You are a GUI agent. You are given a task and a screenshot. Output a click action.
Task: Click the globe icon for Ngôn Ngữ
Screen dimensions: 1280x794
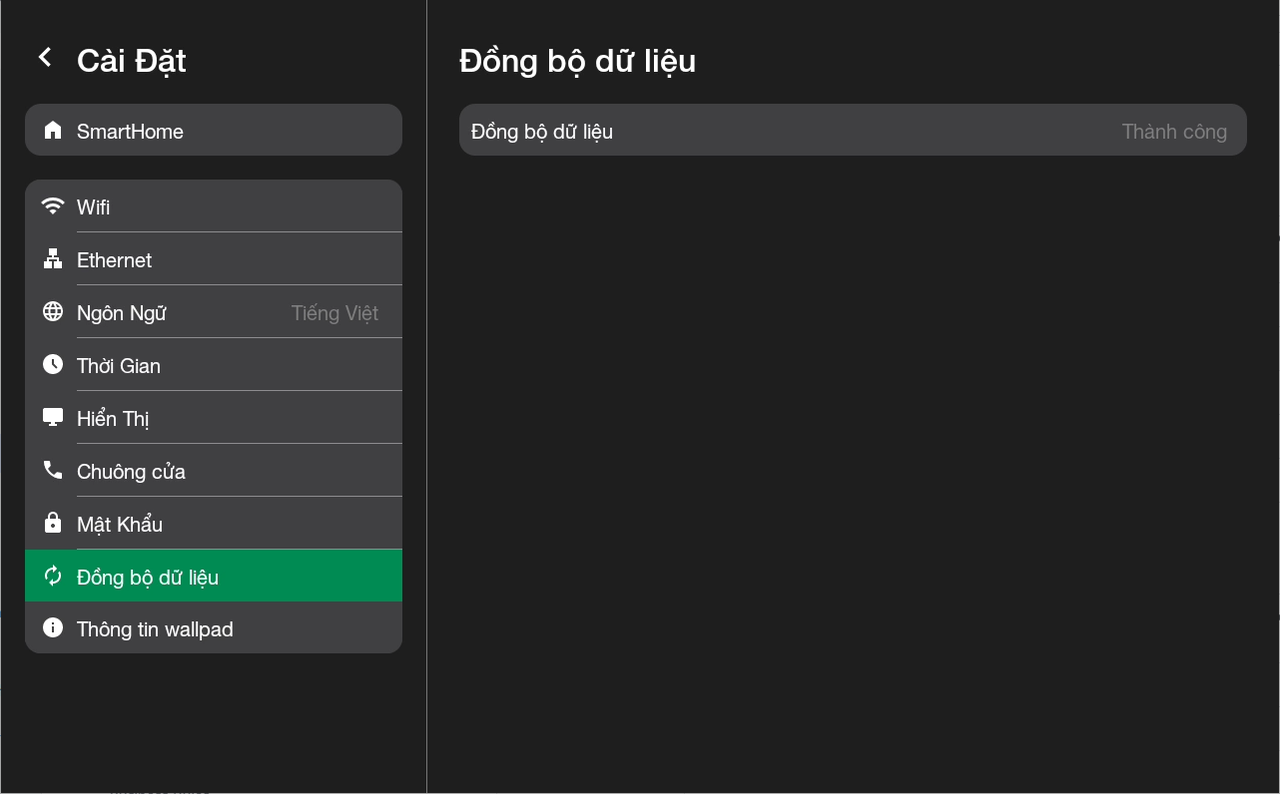(x=53, y=312)
